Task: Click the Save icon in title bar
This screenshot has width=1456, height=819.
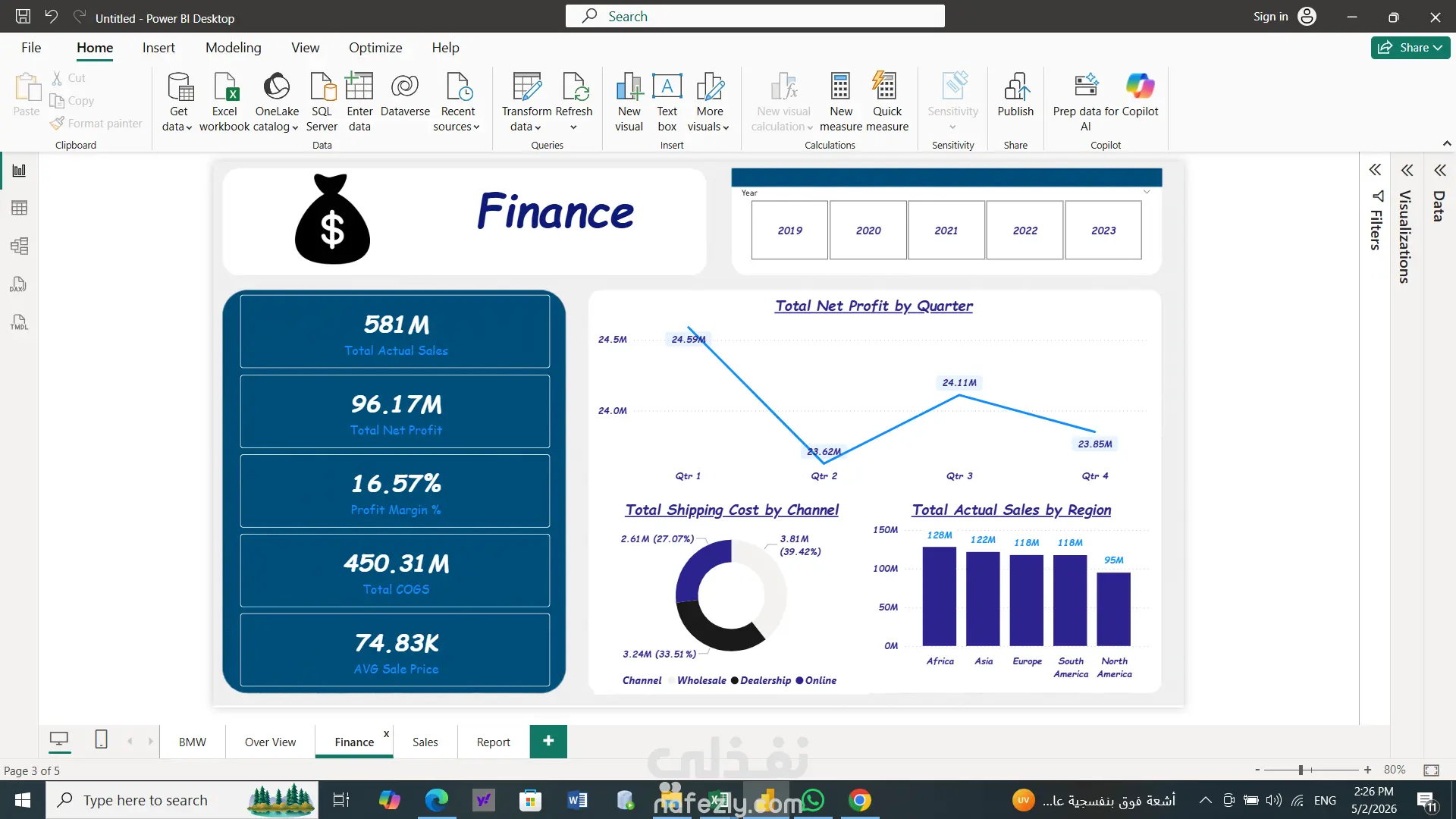Action: (23, 17)
